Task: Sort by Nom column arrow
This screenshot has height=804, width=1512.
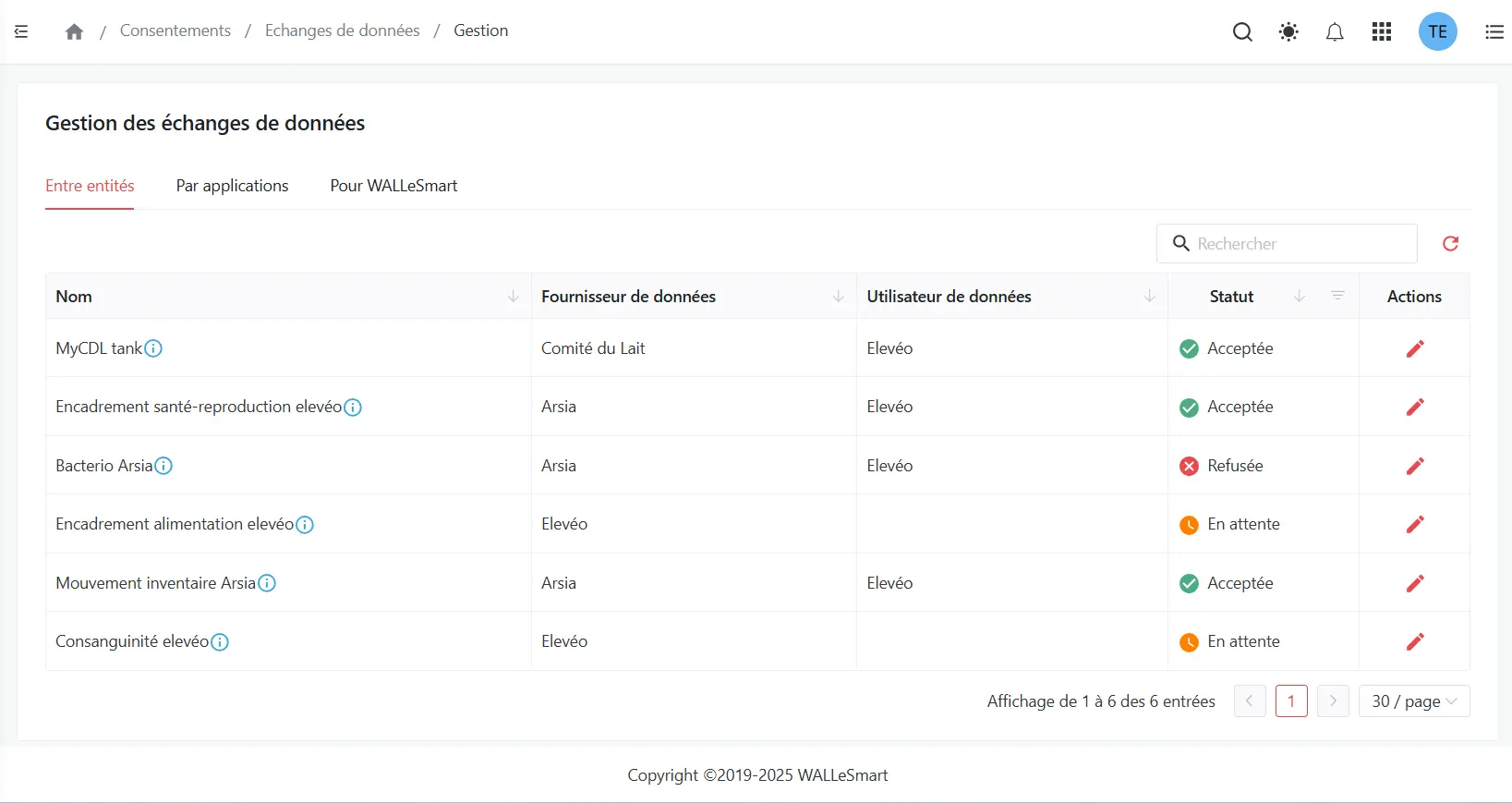Action: (x=514, y=297)
